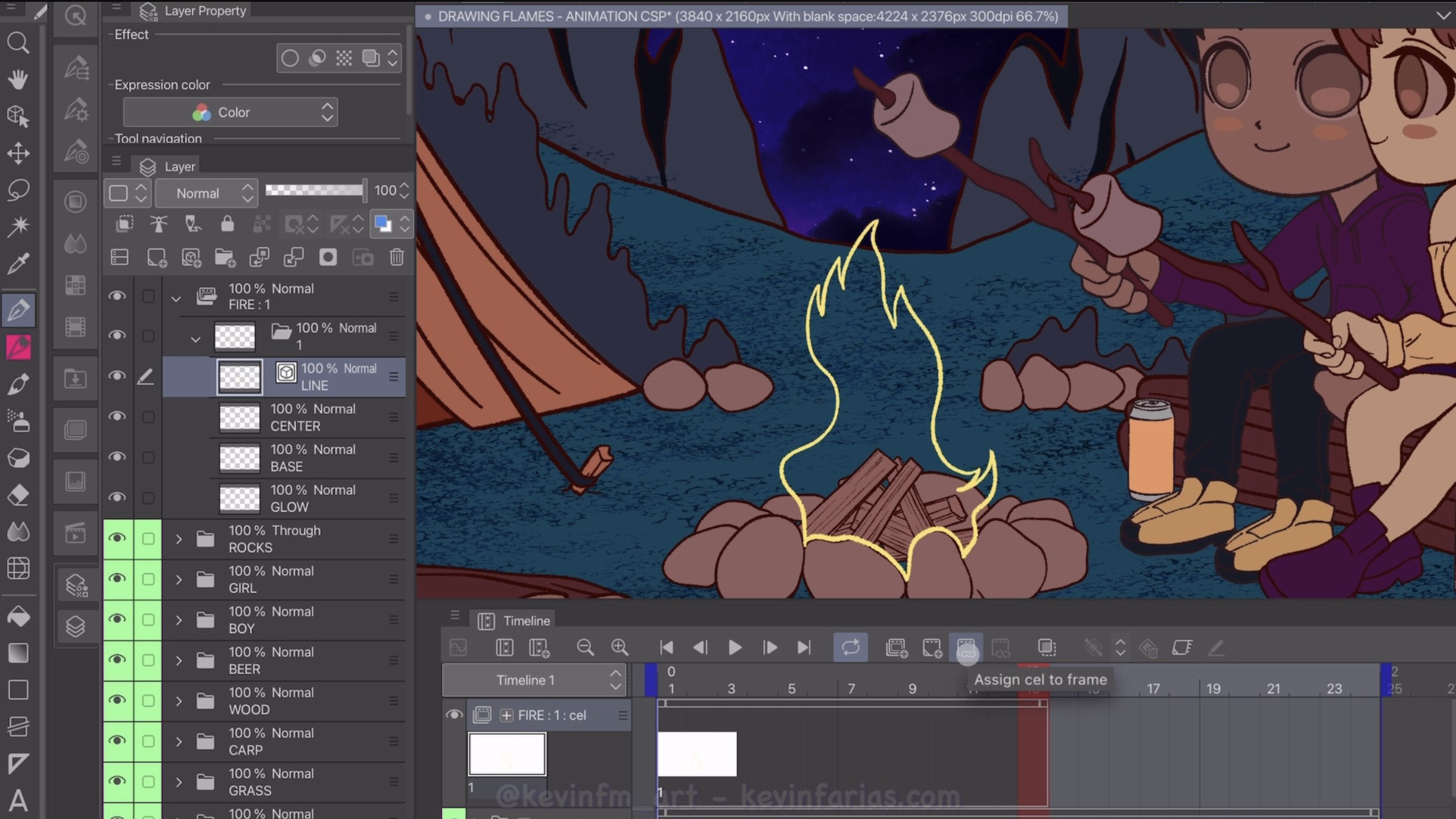Image resolution: width=1456 pixels, height=819 pixels.
Task: Click the new layer folder icon
Action: [224, 257]
